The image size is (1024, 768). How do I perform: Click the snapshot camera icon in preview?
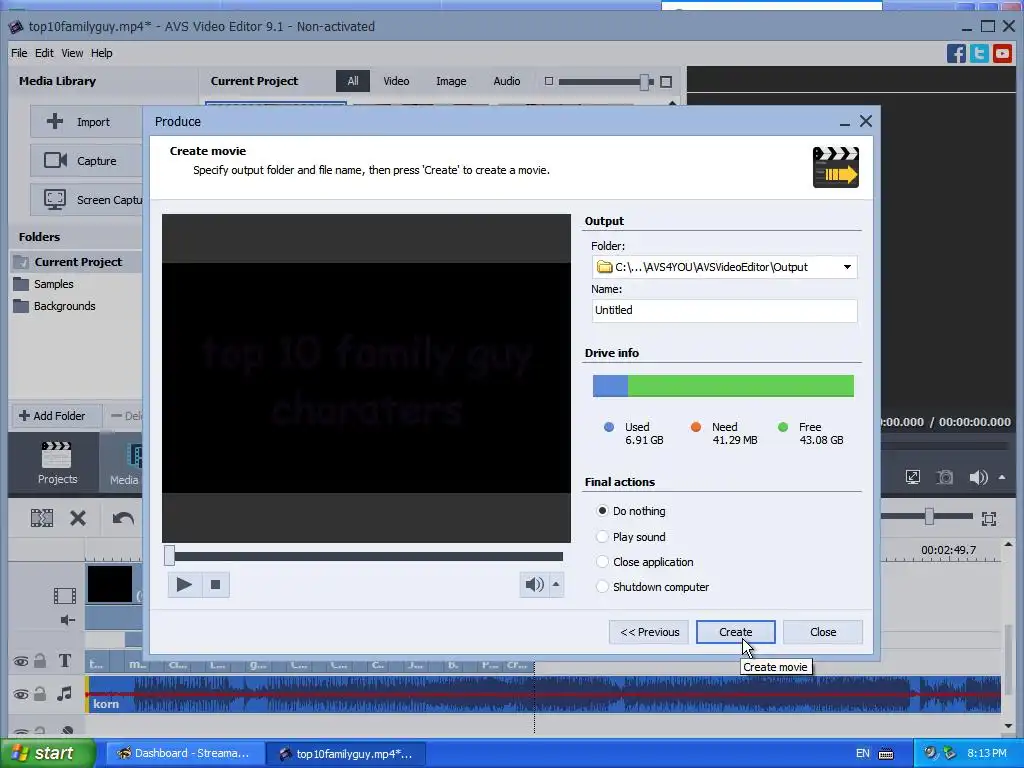[x=944, y=477]
